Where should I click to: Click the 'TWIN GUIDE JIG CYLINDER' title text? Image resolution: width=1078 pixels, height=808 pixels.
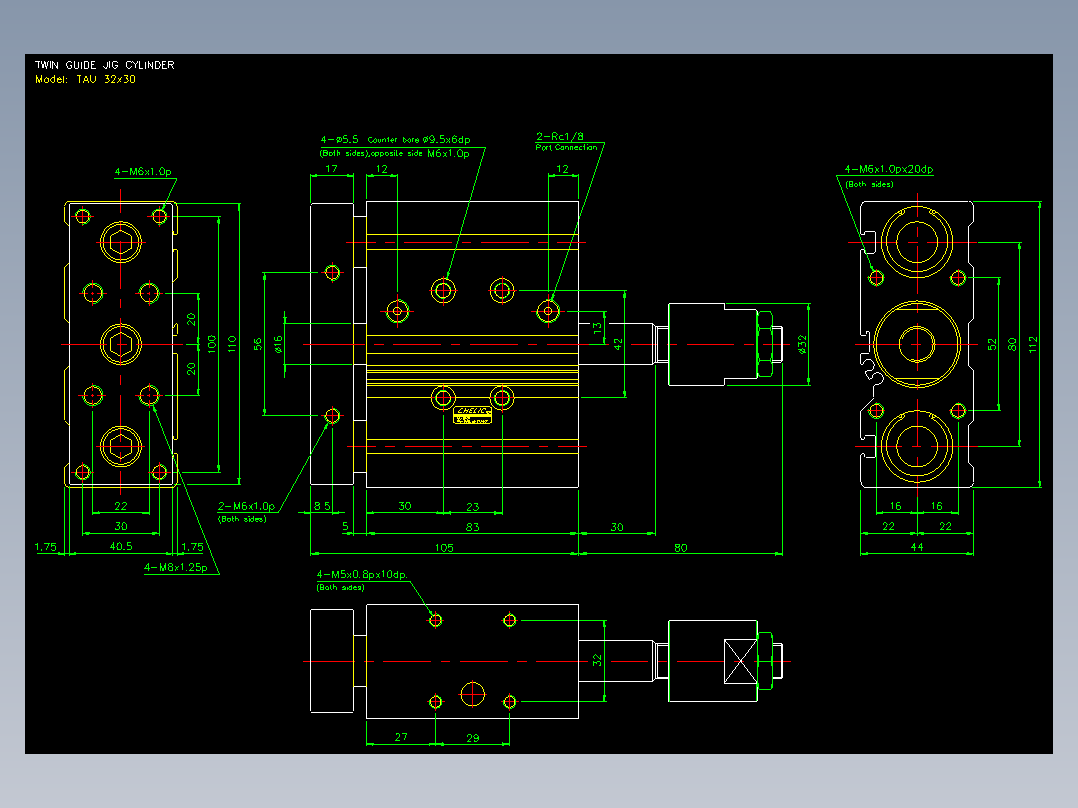tap(104, 65)
